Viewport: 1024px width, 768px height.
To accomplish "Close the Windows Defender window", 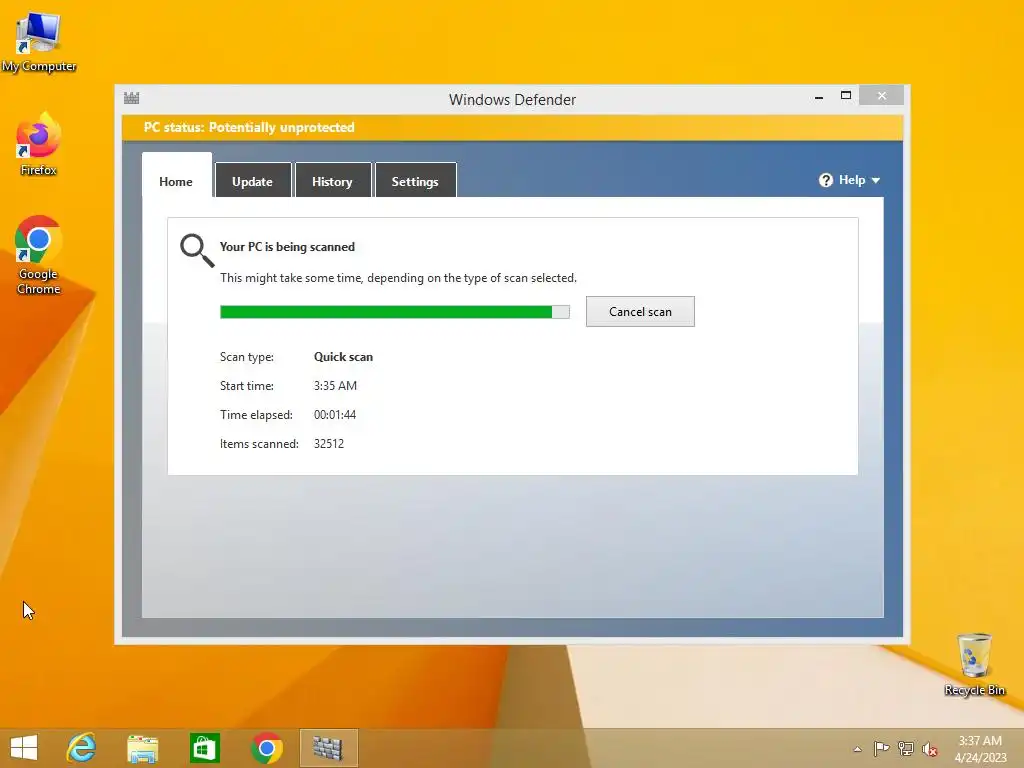I will pyautogui.click(x=882, y=96).
